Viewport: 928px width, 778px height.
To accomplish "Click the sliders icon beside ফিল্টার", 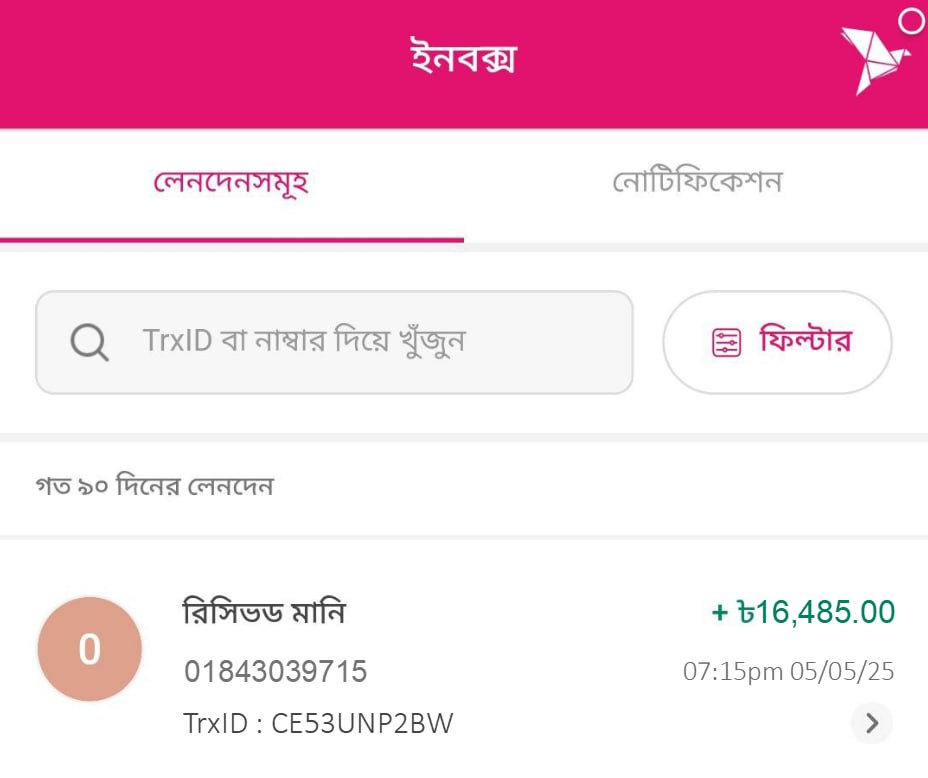I will [727, 343].
